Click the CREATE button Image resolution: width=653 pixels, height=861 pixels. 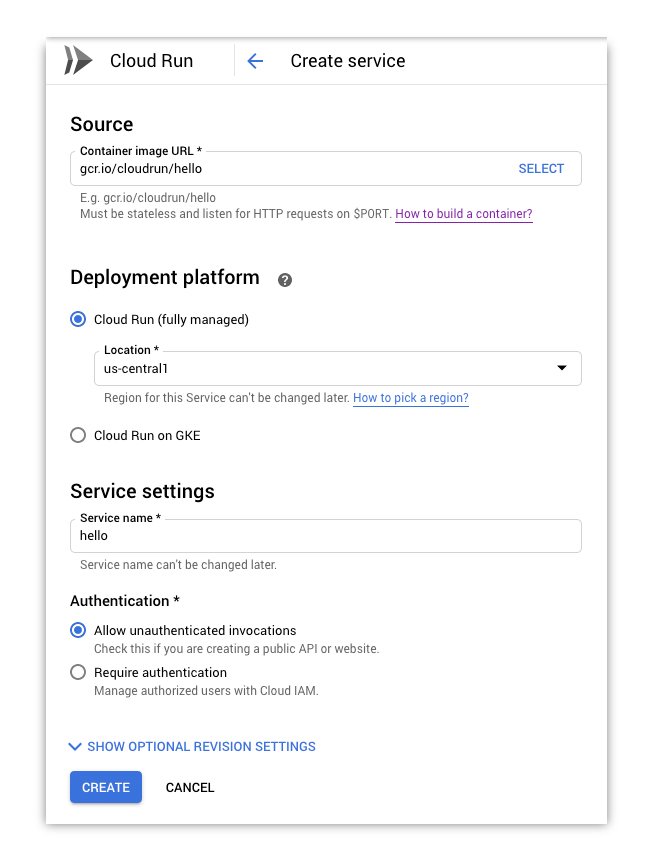(x=105, y=787)
